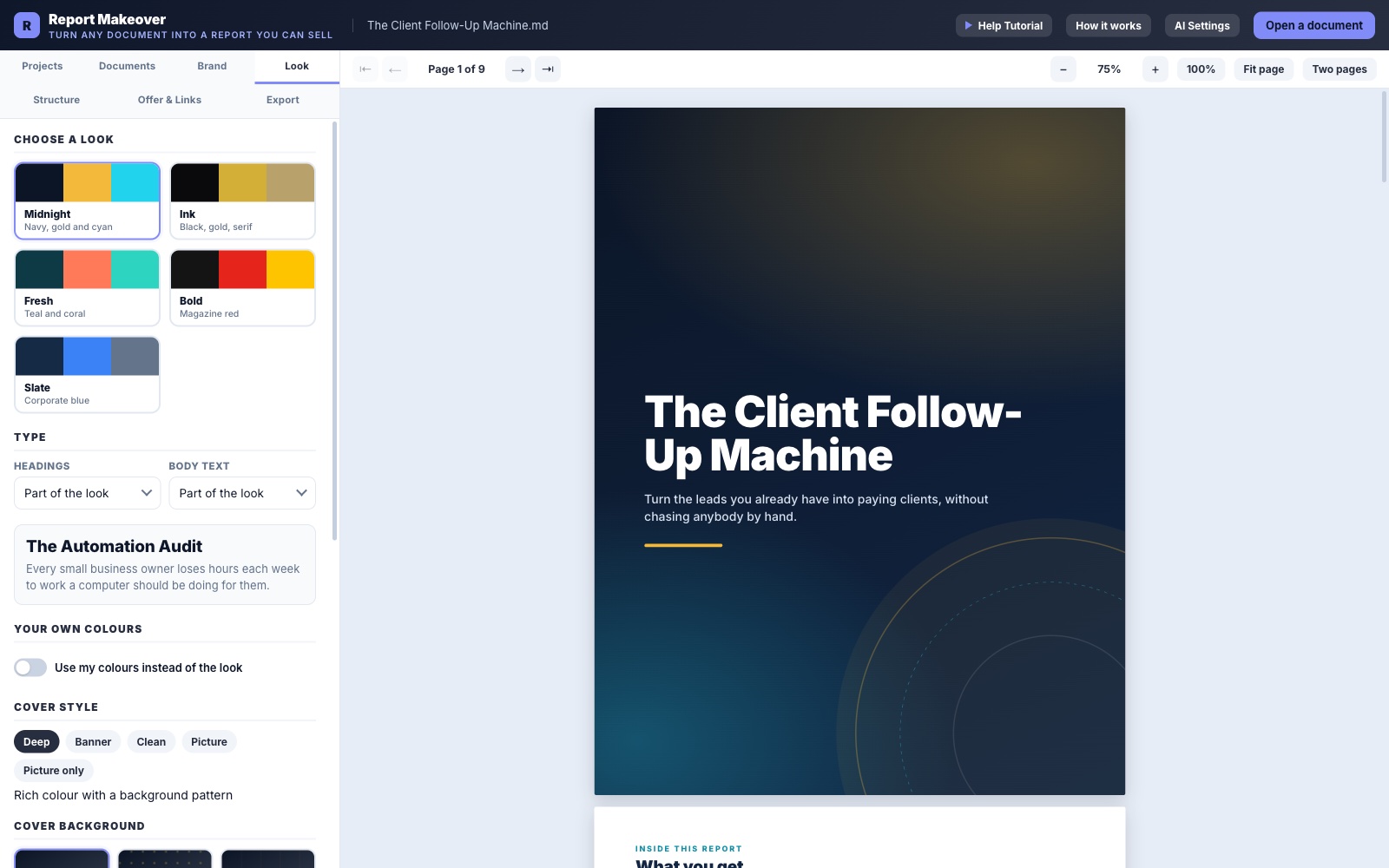Click the Report Makeover R logo icon

pyautogui.click(x=27, y=25)
